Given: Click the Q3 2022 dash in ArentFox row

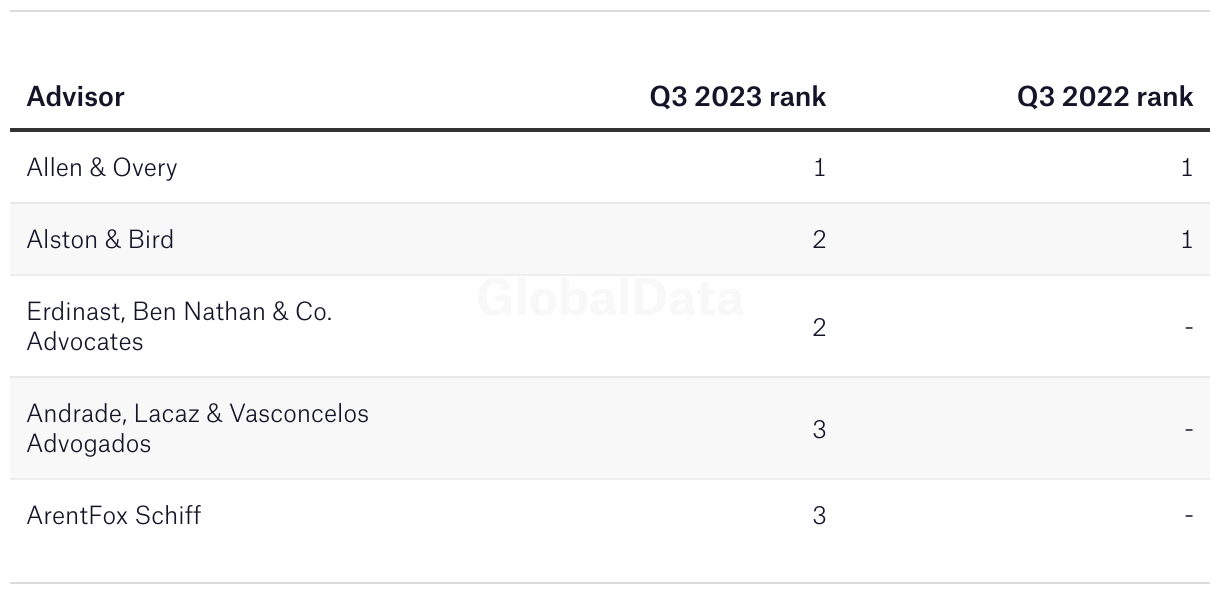Looking at the screenshot, I should point(1188,515).
